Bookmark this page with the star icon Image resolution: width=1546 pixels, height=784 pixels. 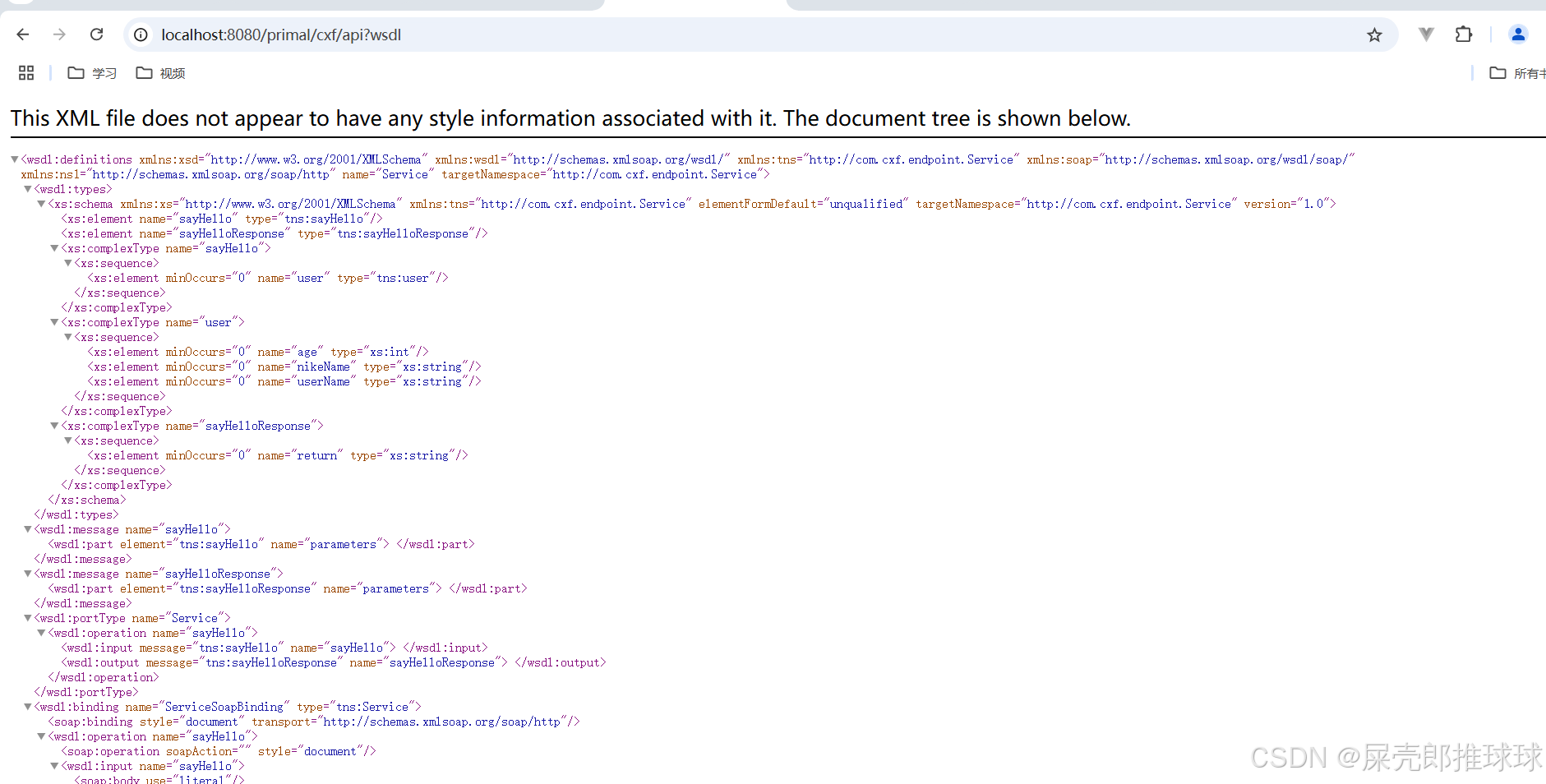[x=1374, y=35]
